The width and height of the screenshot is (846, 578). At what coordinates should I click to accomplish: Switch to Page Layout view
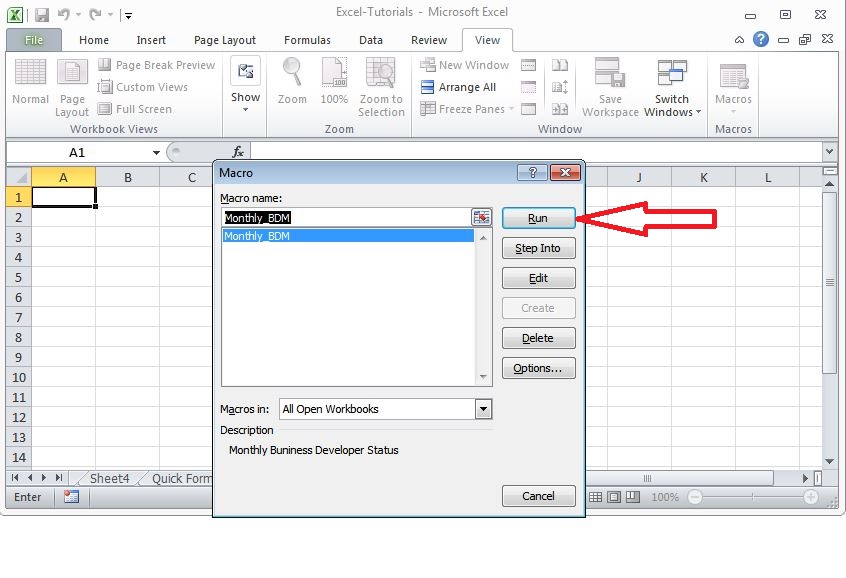[72, 88]
